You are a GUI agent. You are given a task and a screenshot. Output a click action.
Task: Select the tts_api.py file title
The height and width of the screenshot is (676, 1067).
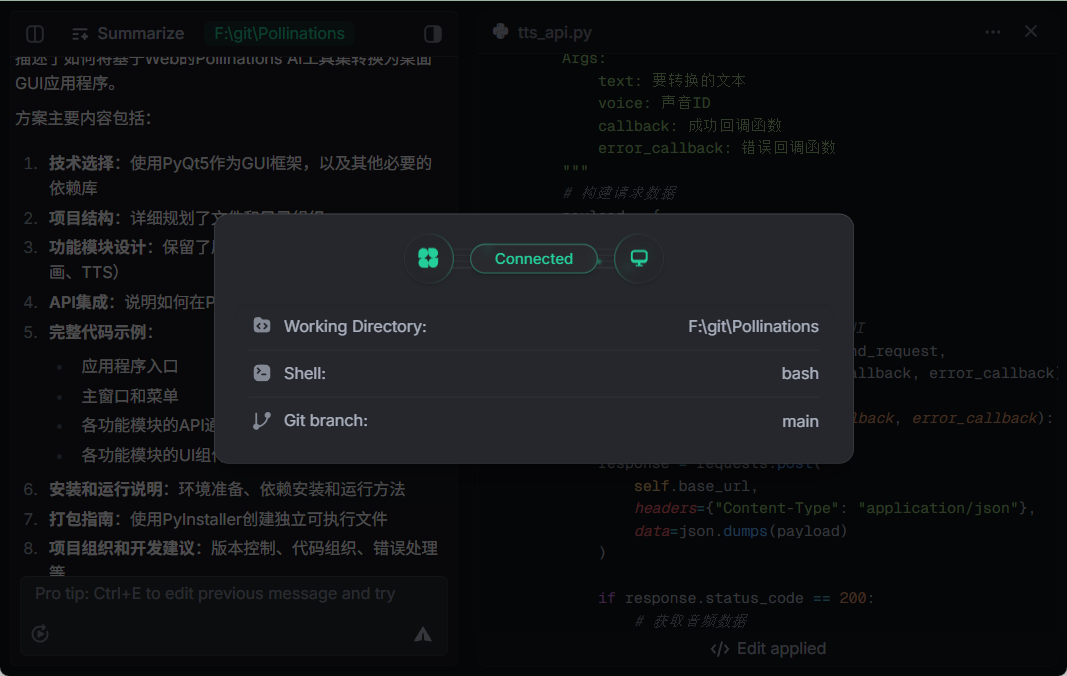pyautogui.click(x=555, y=33)
